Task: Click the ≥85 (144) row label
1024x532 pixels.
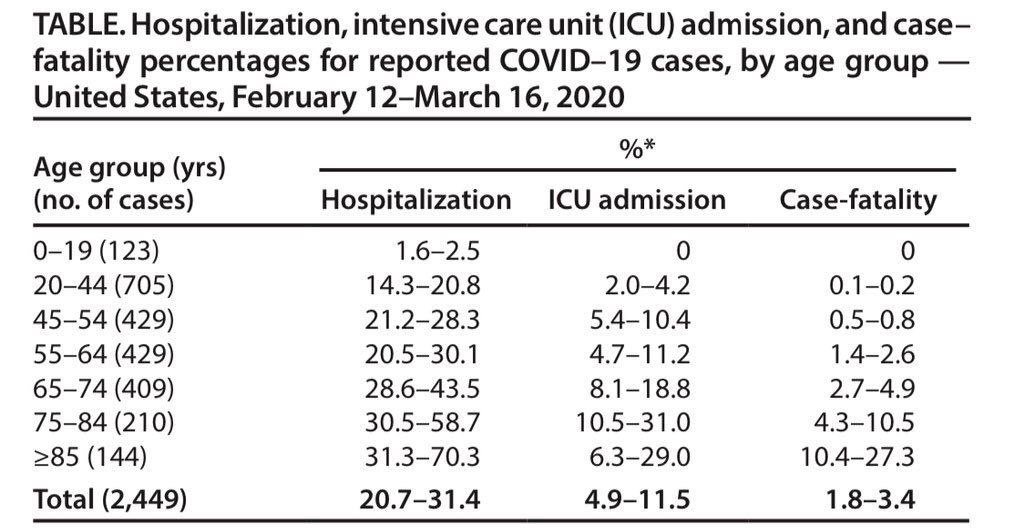Action: click(92, 458)
